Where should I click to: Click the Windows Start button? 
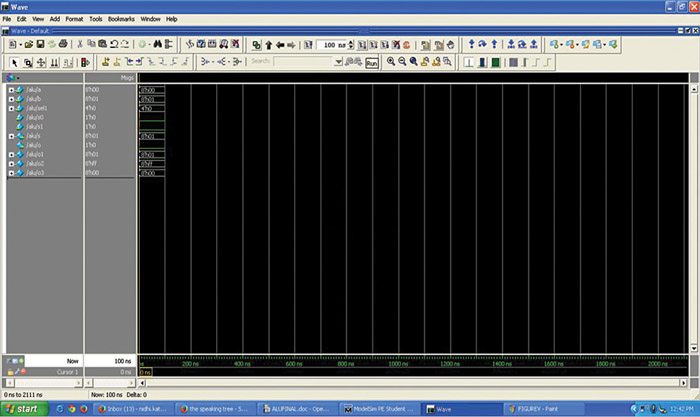tap(27, 408)
